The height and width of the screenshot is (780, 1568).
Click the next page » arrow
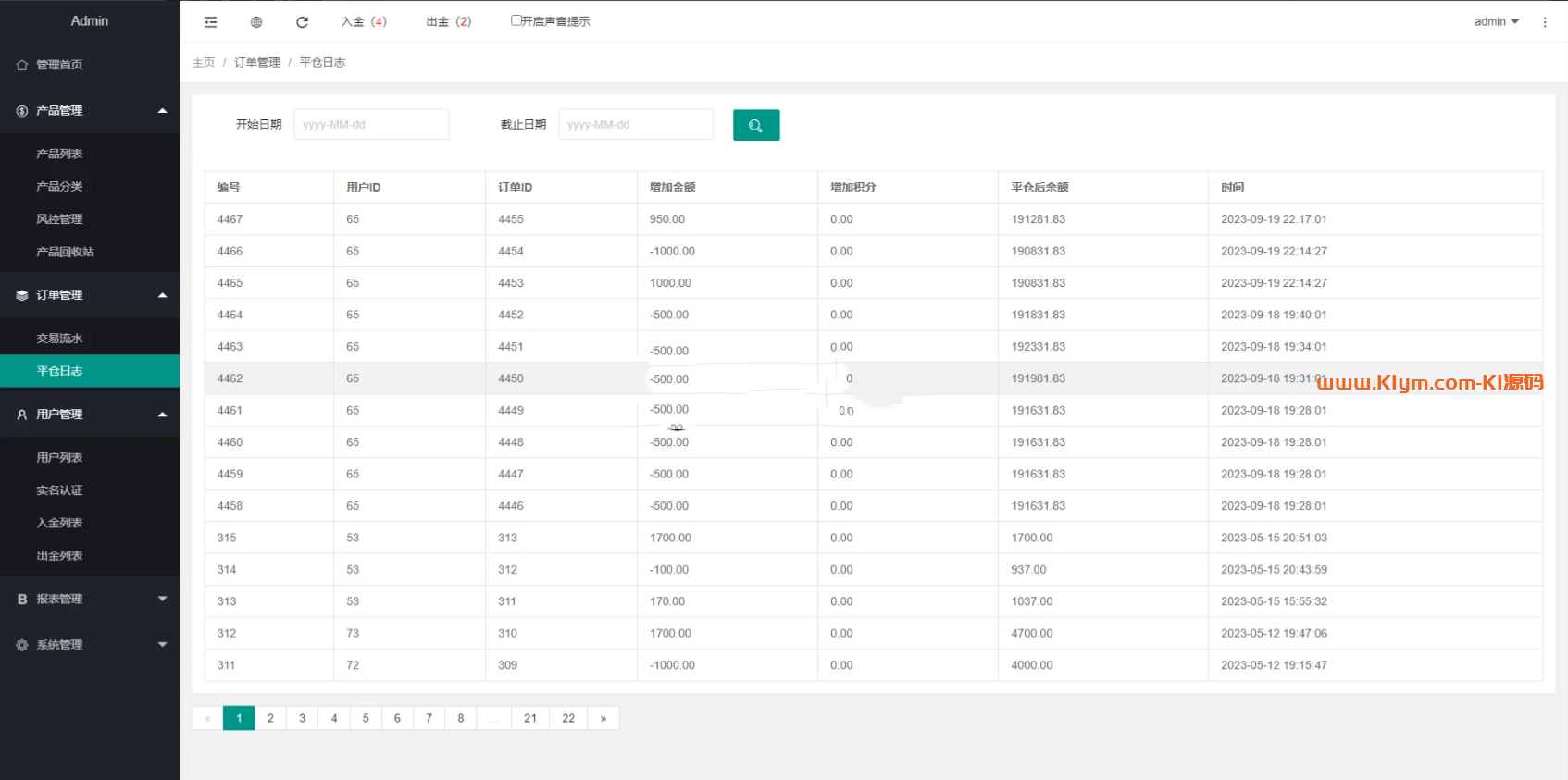(604, 718)
